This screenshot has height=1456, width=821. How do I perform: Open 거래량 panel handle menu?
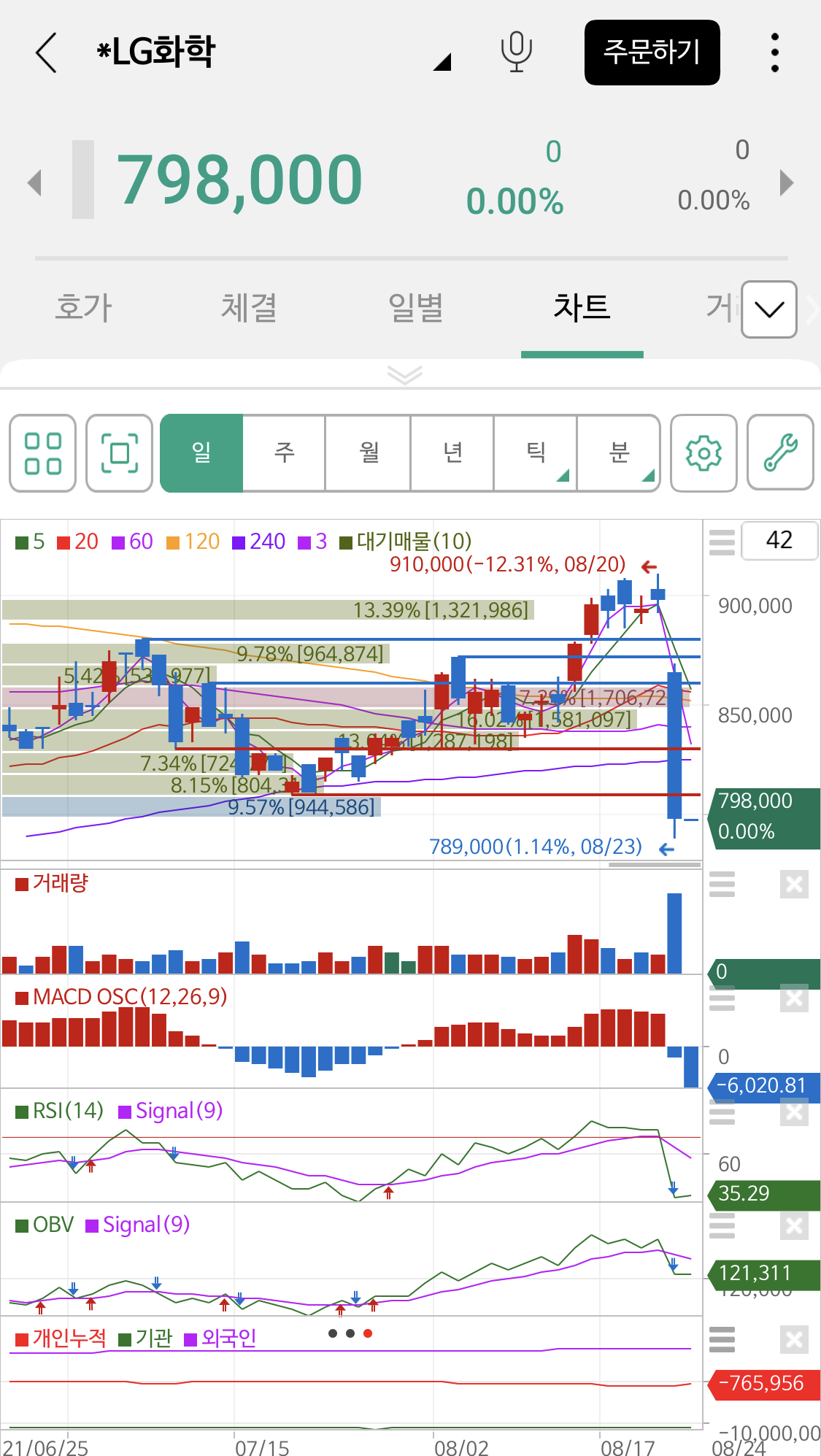click(722, 885)
